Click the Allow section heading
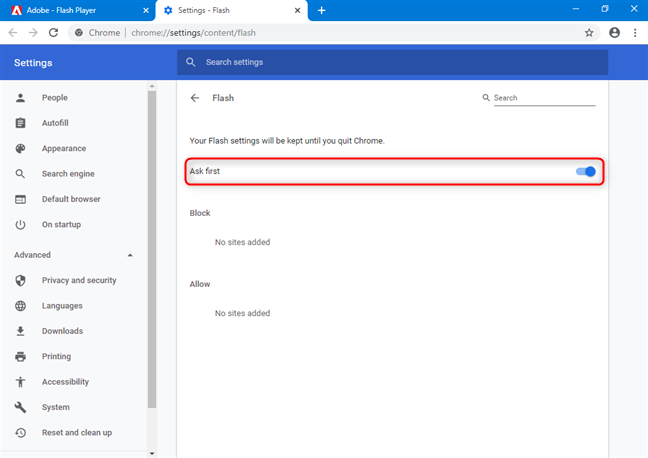This screenshot has height=458, width=648. pyautogui.click(x=200, y=284)
